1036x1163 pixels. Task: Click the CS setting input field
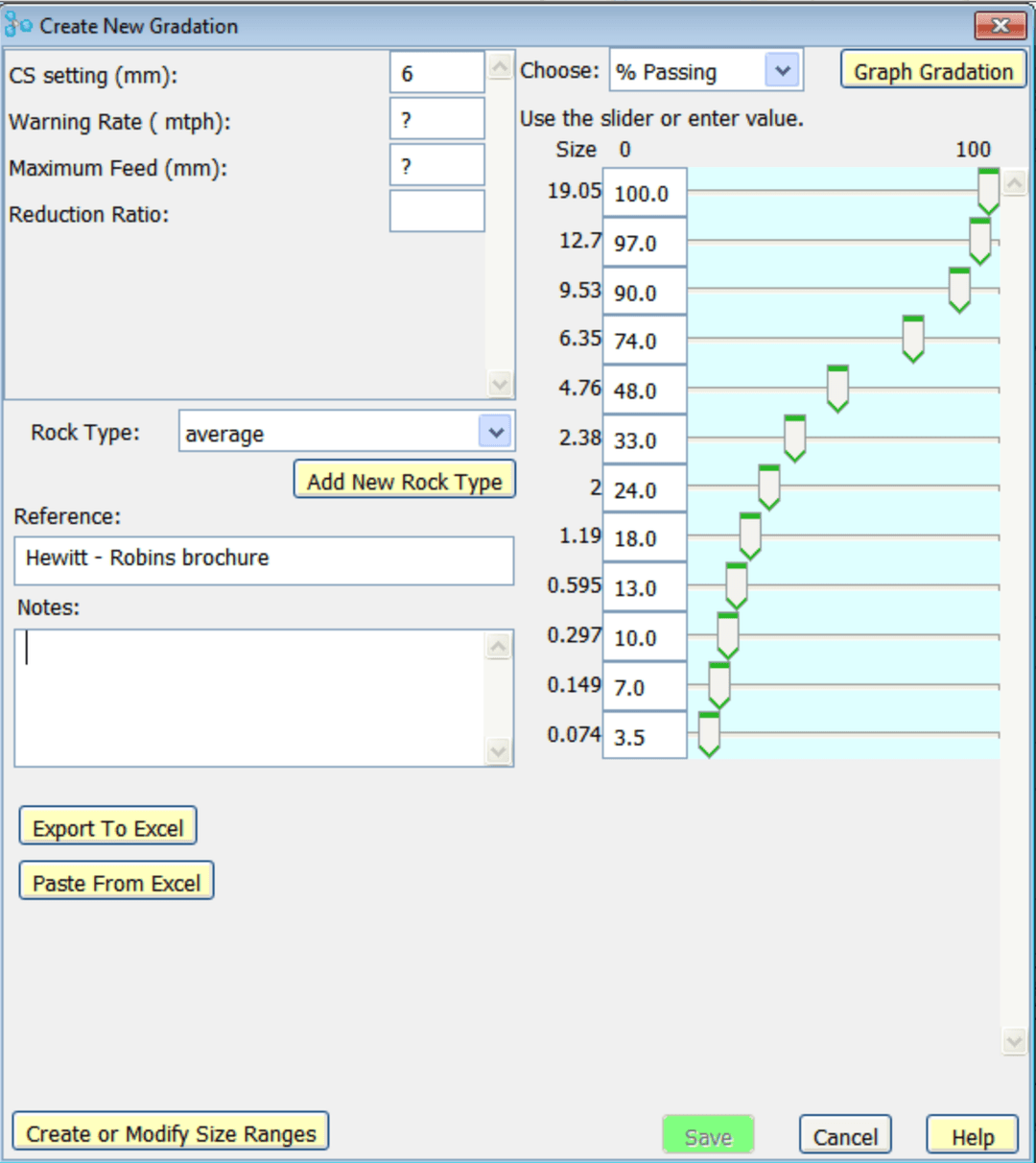pos(436,74)
